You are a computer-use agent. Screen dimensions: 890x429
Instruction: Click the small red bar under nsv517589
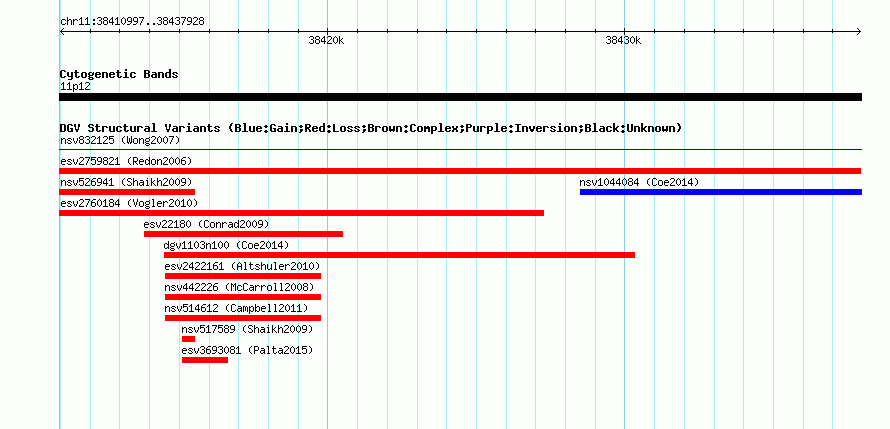[x=188, y=339]
